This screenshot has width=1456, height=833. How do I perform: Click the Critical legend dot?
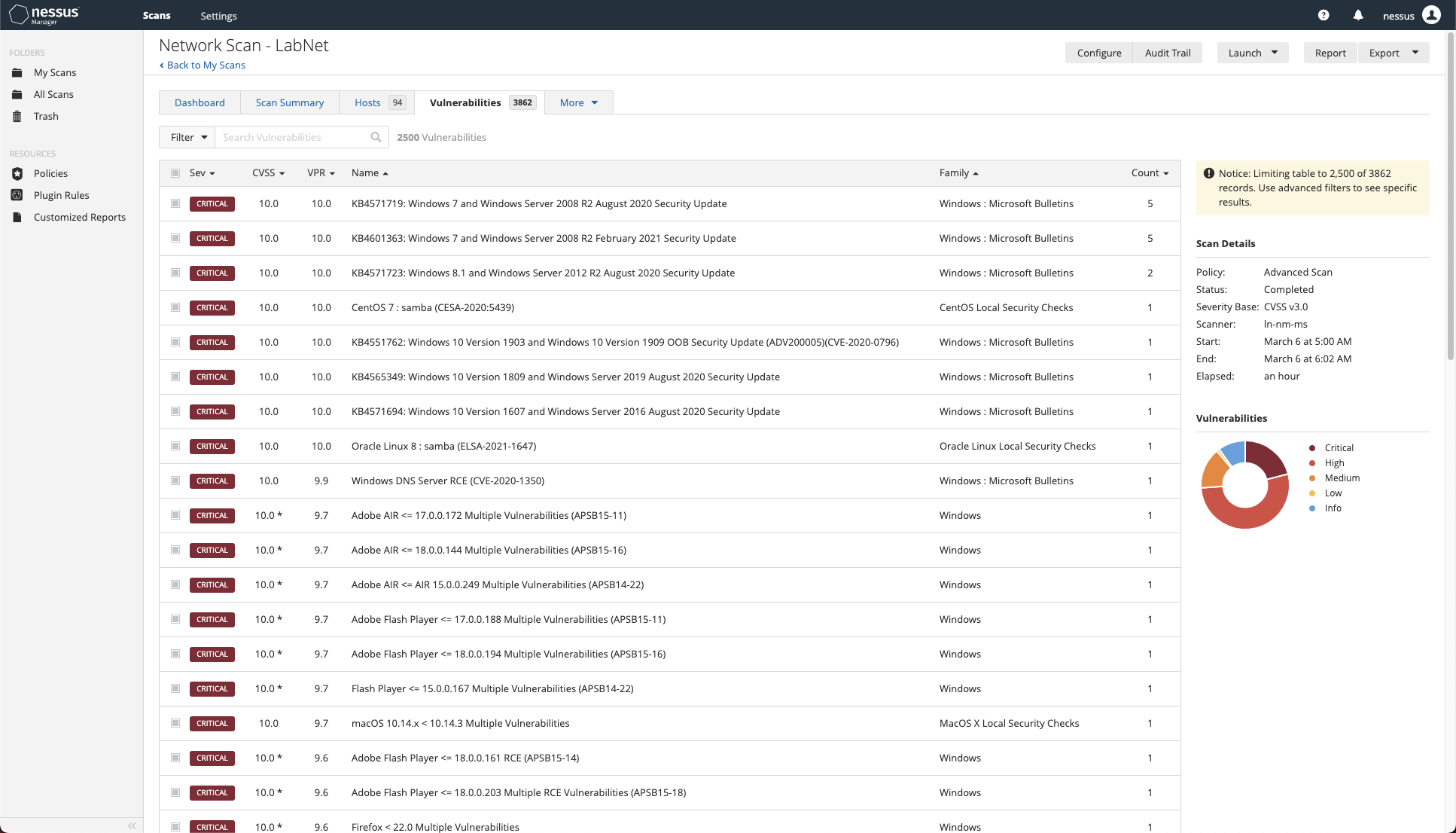point(1312,447)
